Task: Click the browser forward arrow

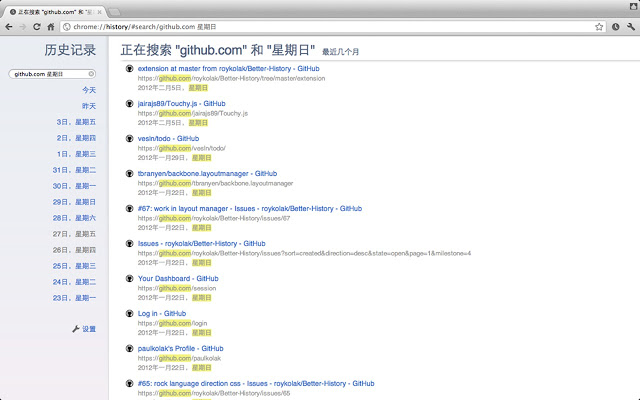Action: click(x=22, y=27)
